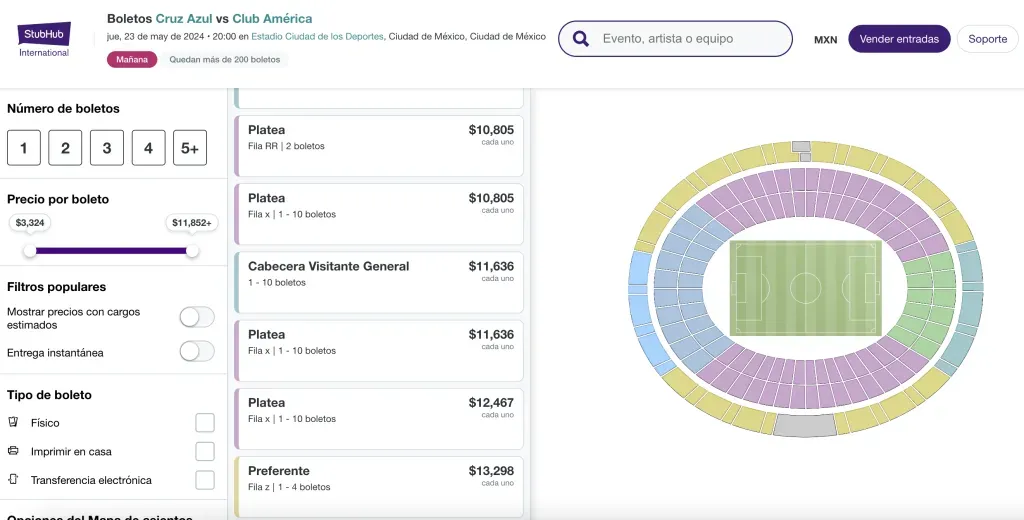Select the 5+ tickets quantity box
The image size is (1024, 520).
point(189,148)
